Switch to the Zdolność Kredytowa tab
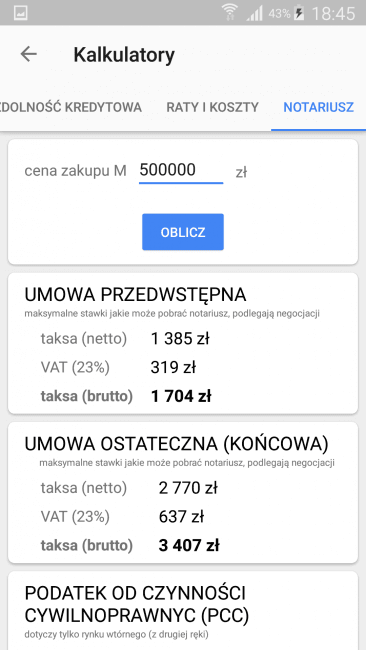Viewport: 366px width, 650px height. [x=71, y=107]
